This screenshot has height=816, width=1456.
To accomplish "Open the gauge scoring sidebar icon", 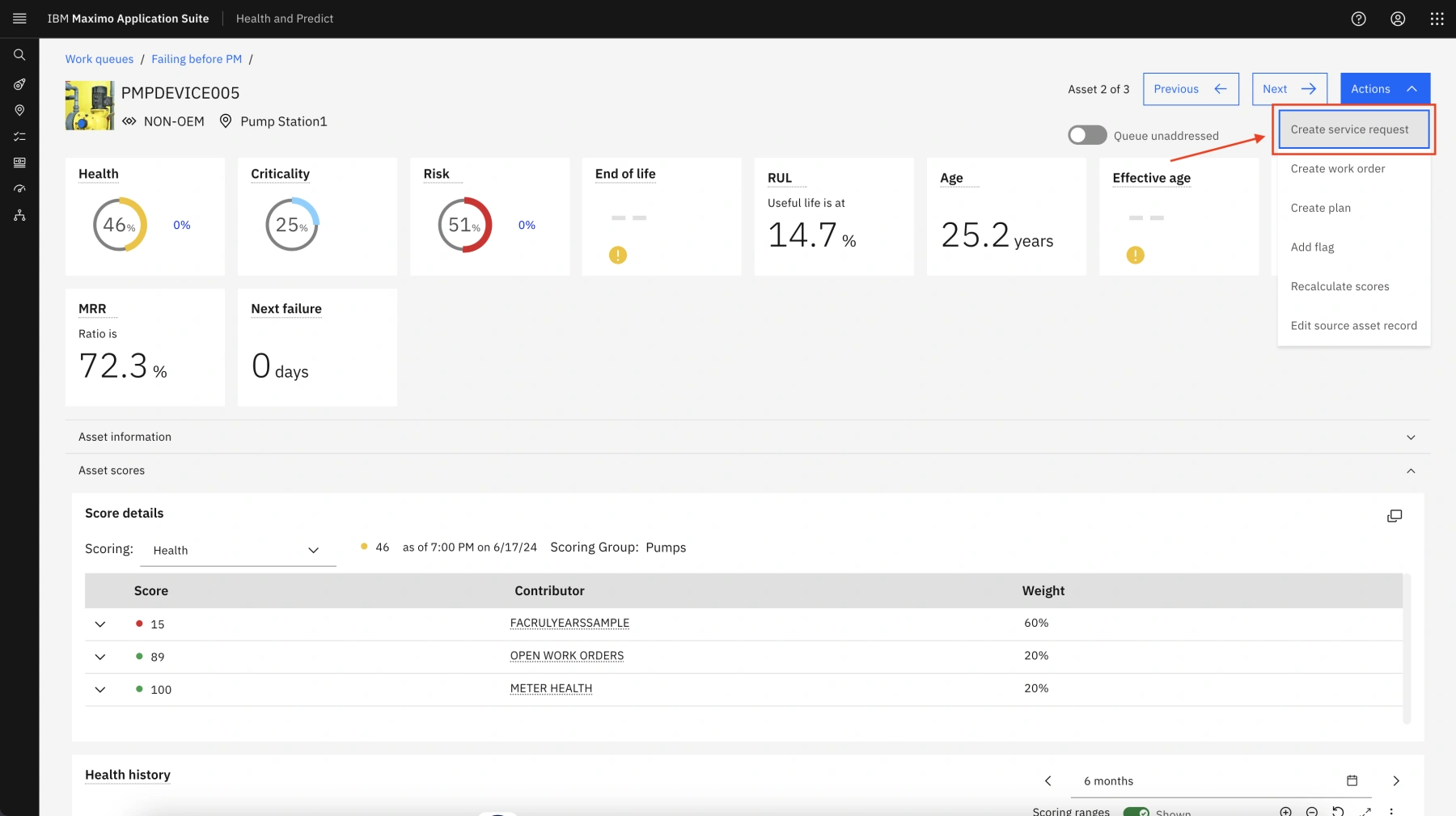I will [x=19, y=188].
